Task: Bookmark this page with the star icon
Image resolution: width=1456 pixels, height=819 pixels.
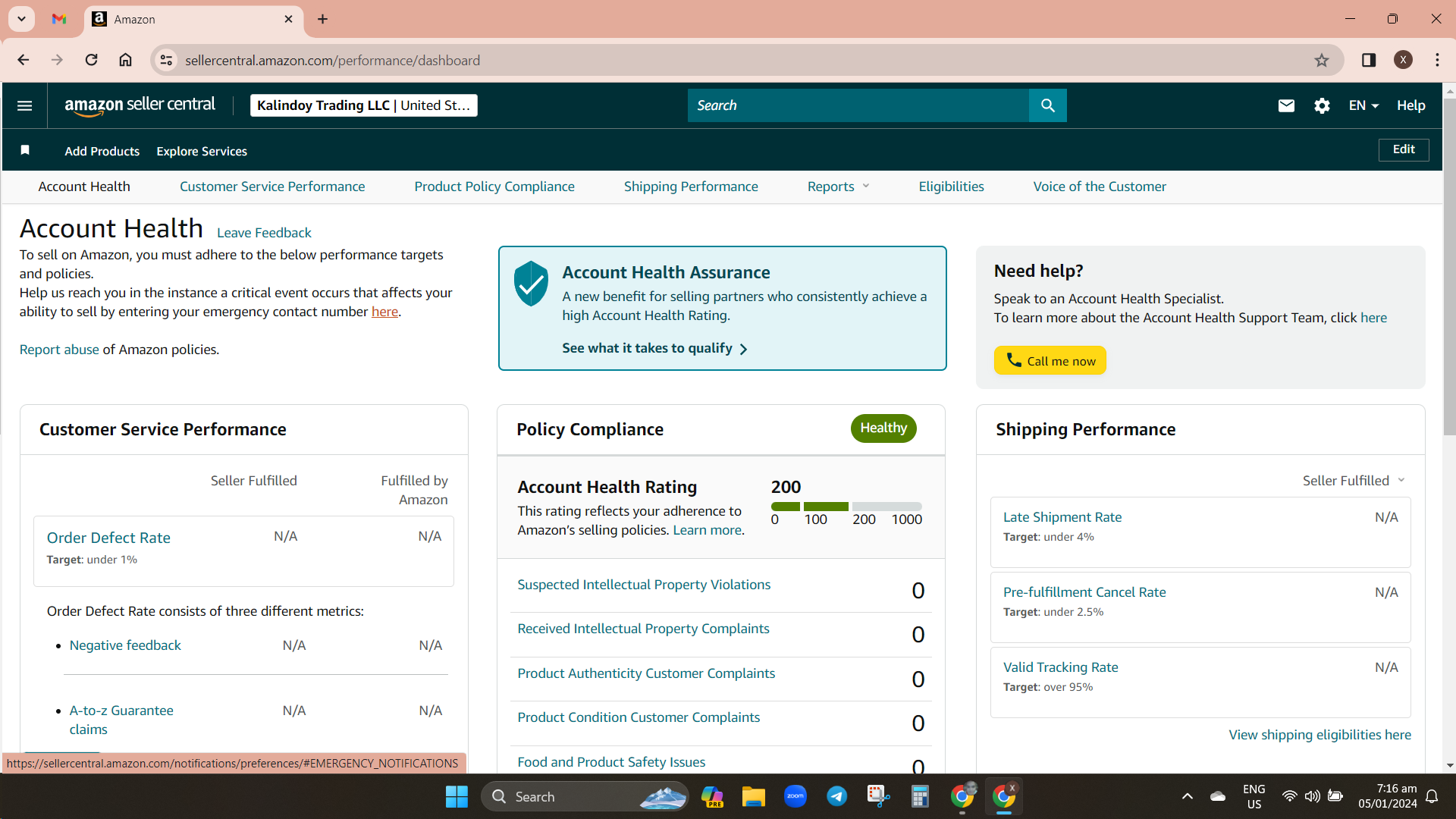Action: (1322, 60)
